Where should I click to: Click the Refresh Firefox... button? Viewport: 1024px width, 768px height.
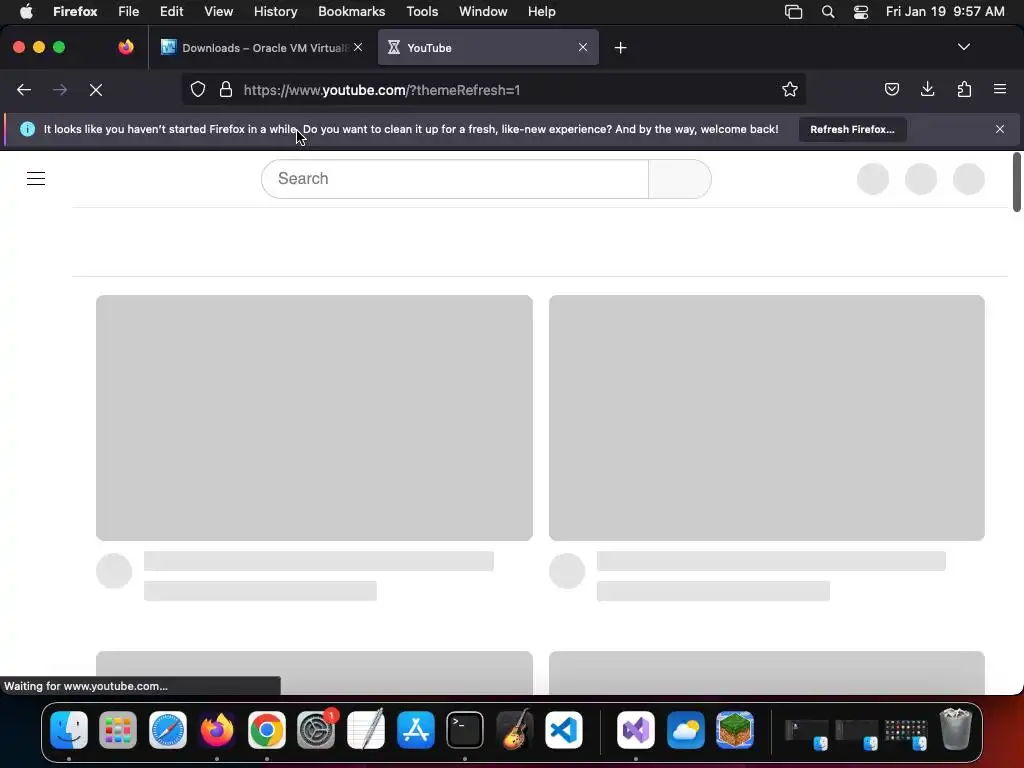click(852, 129)
